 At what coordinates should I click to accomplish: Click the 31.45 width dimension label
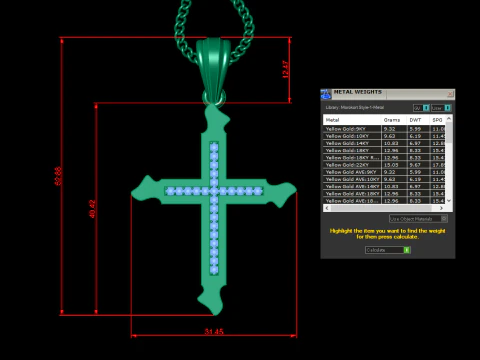click(214, 331)
